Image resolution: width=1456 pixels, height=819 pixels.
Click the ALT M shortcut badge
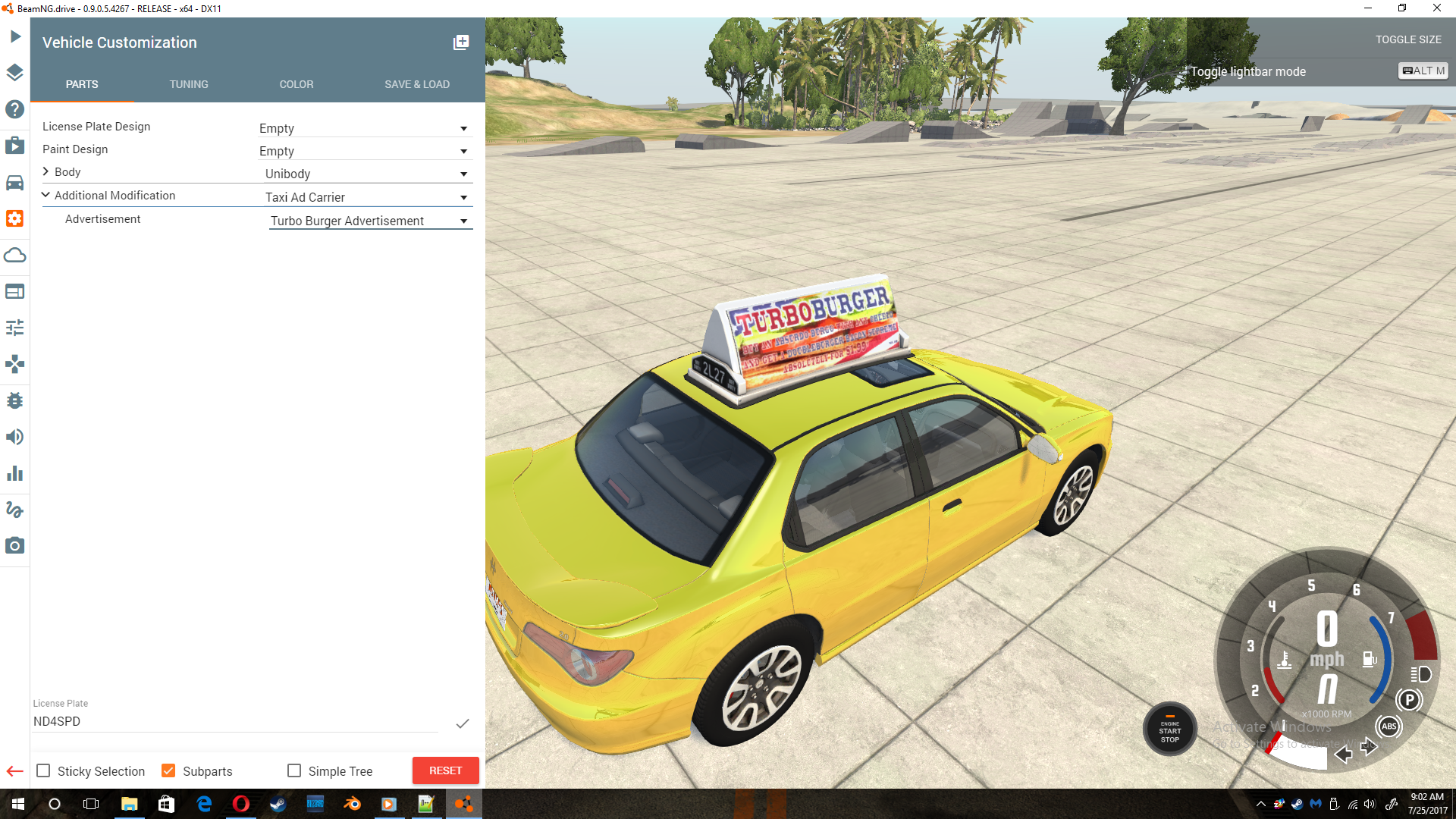click(1423, 71)
